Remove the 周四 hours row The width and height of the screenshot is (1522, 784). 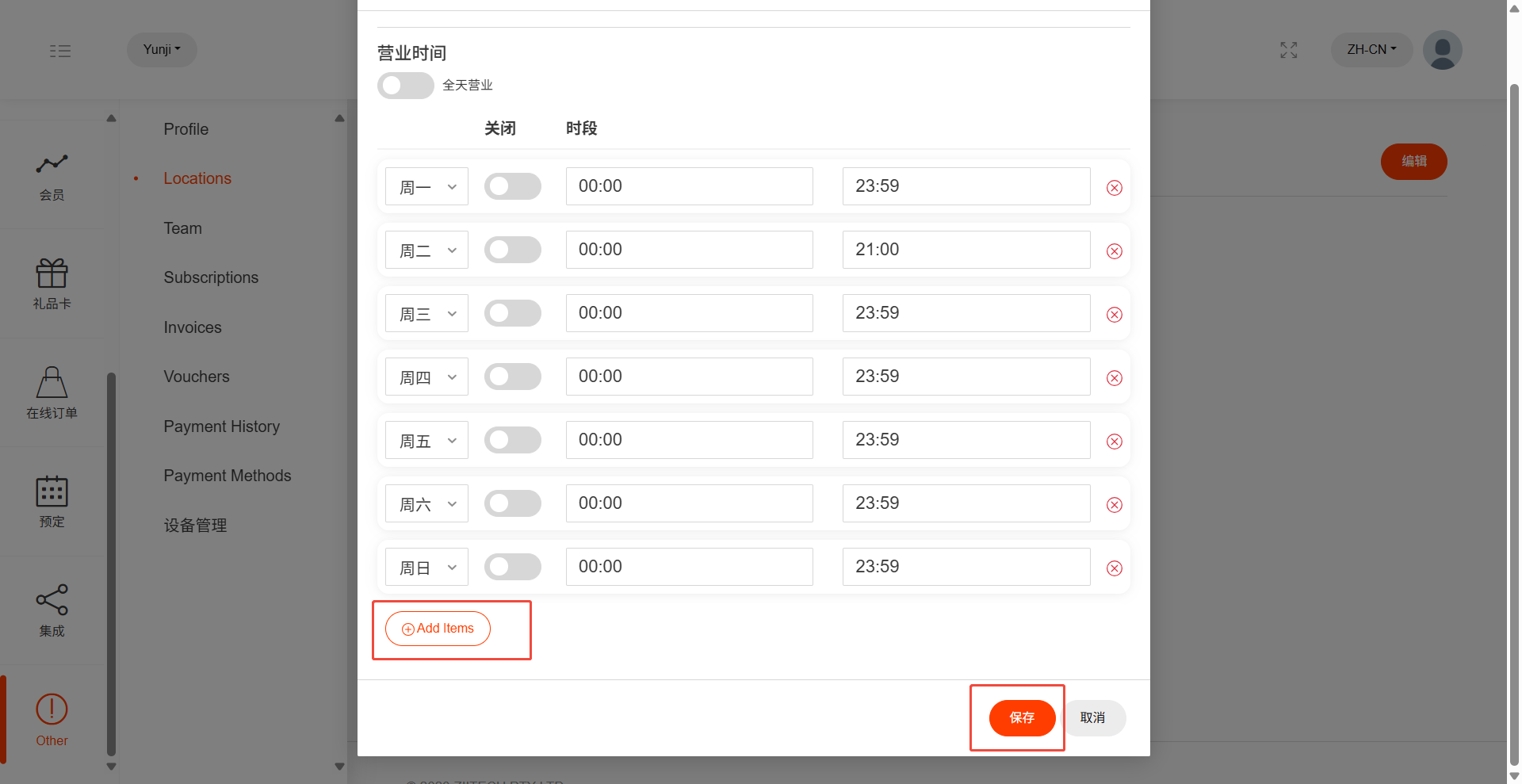[x=1114, y=378]
